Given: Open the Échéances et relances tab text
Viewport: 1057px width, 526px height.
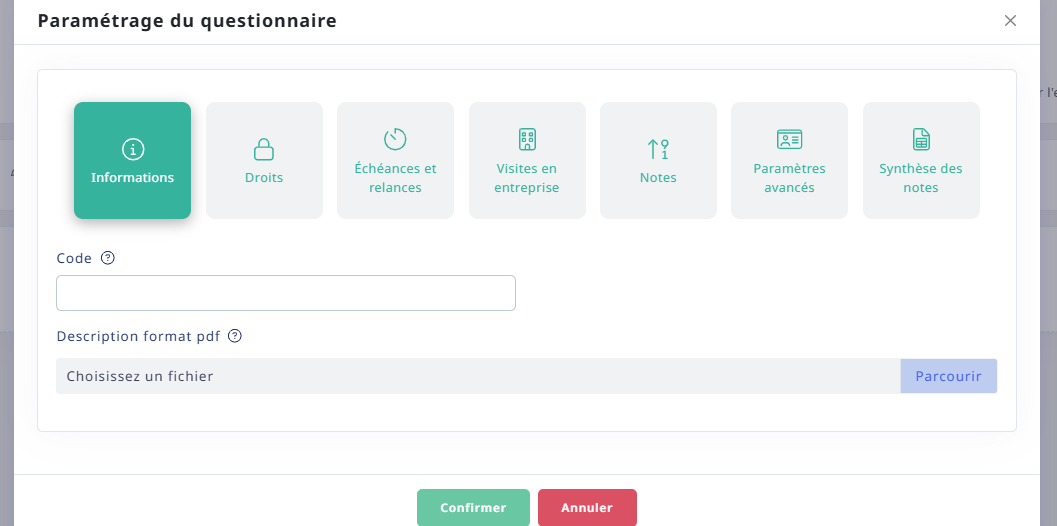Looking at the screenshot, I should pos(395,178).
